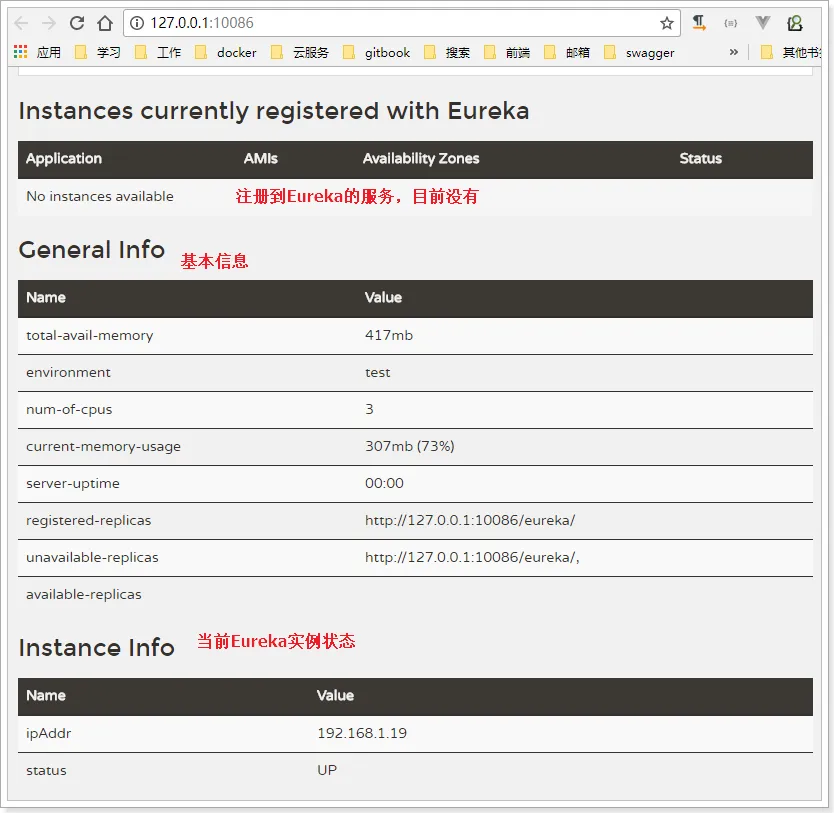Click the ipAddr row name

(48, 733)
